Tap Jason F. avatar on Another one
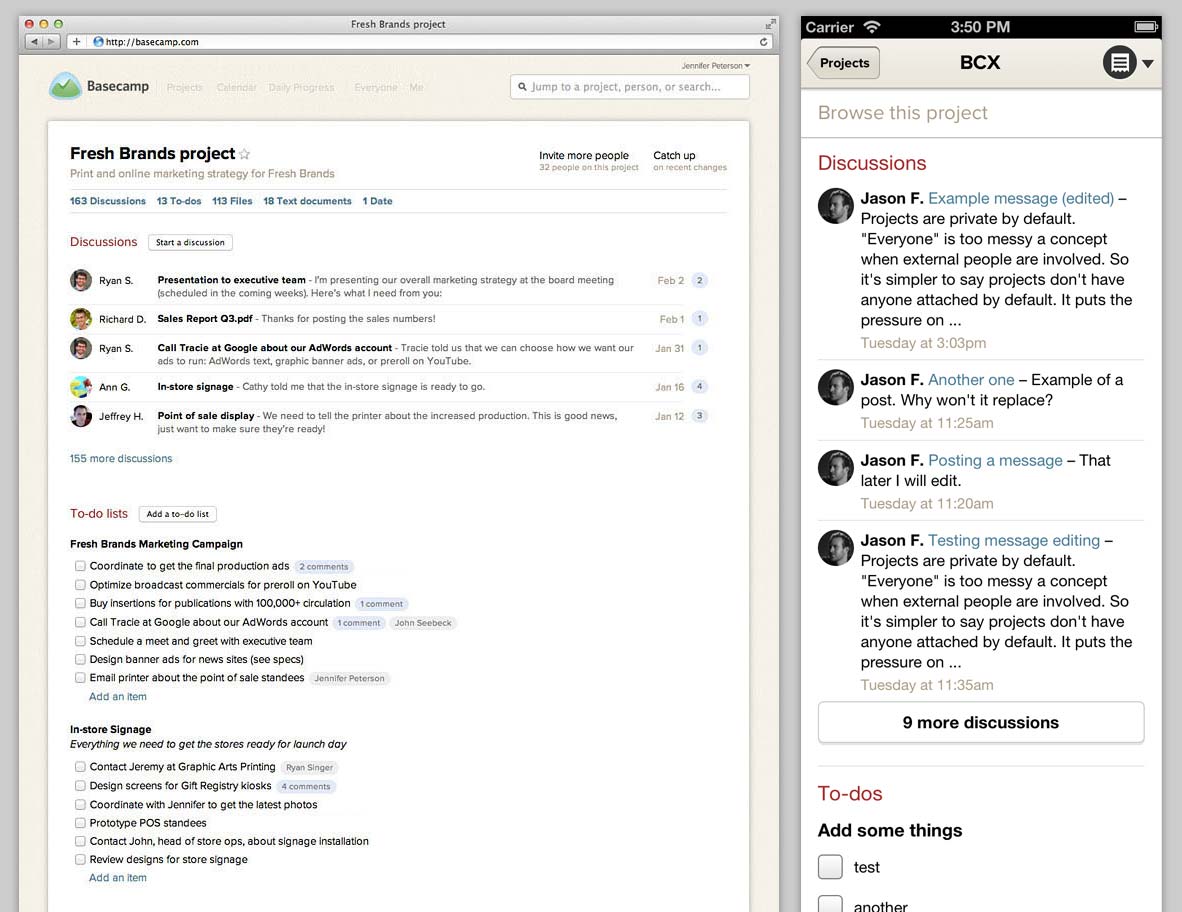The image size is (1182, 912). [x=836, y=387]
